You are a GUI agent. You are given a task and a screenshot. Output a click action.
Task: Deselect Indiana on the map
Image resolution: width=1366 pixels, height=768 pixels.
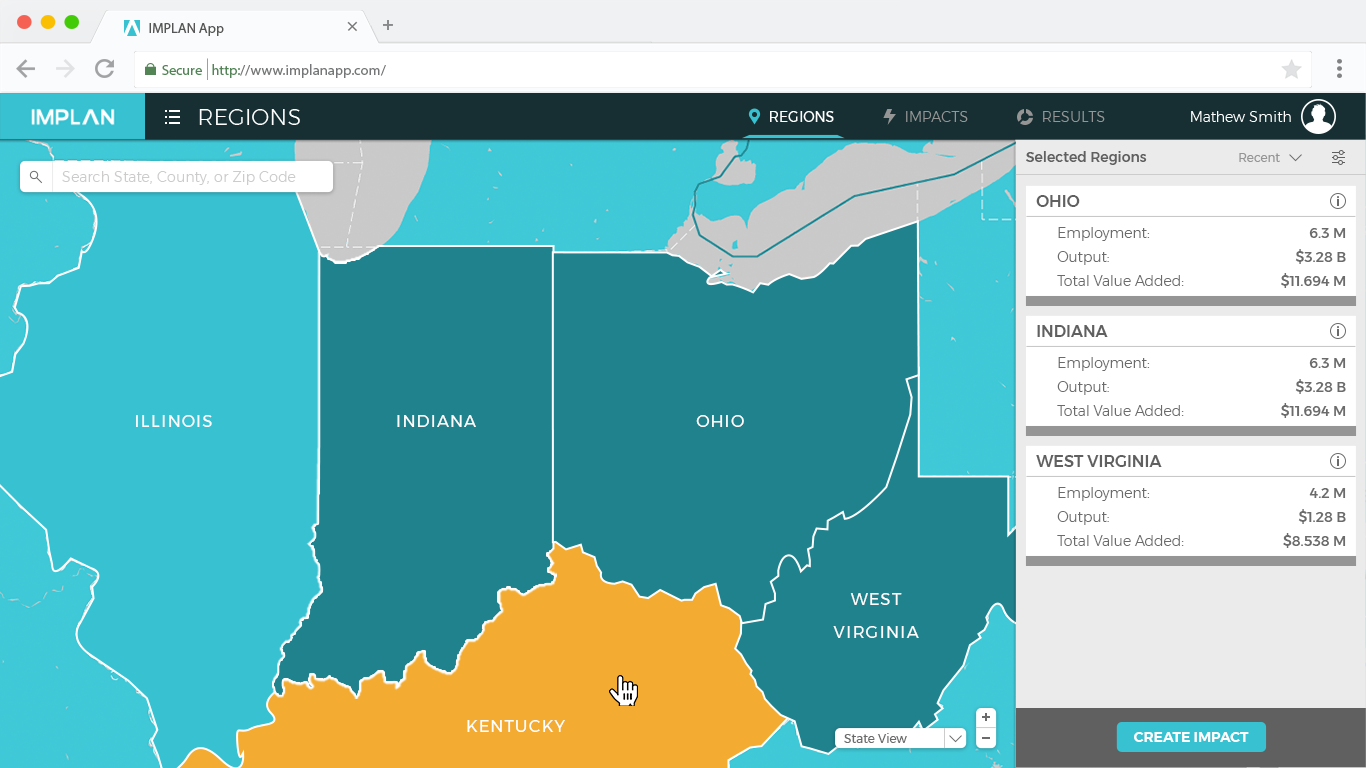click(436, 421)
